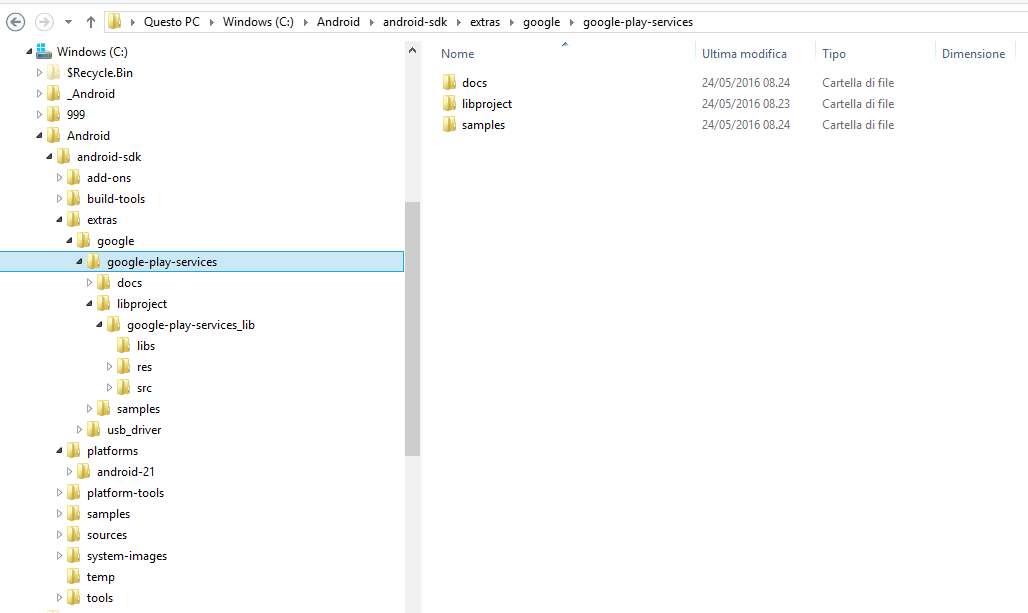Select system-images folder icon
Screen dimensions: 1028x613
(x=74, y=555)
